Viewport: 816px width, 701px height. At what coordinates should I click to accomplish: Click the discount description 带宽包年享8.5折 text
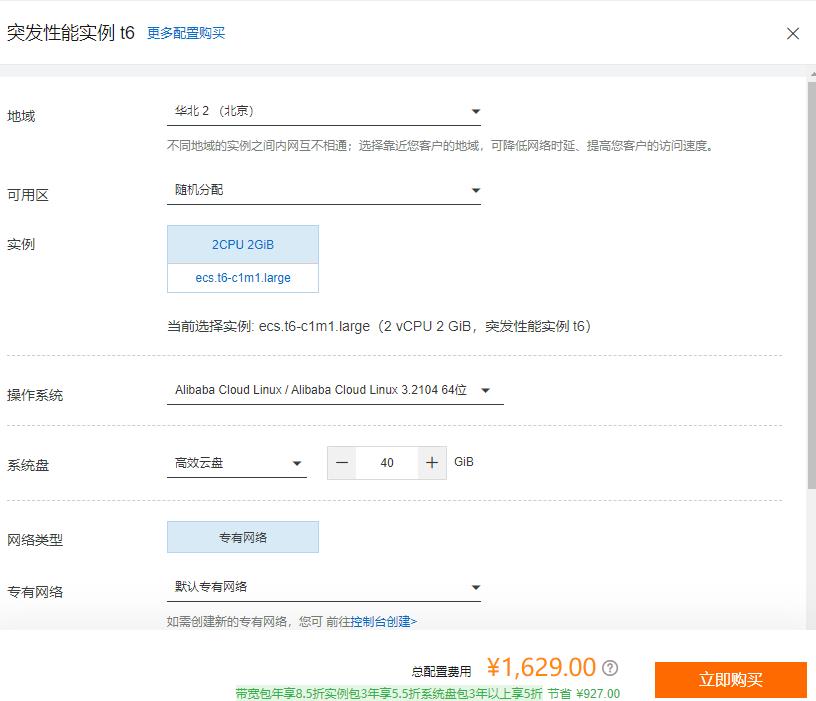pos(389,694)
